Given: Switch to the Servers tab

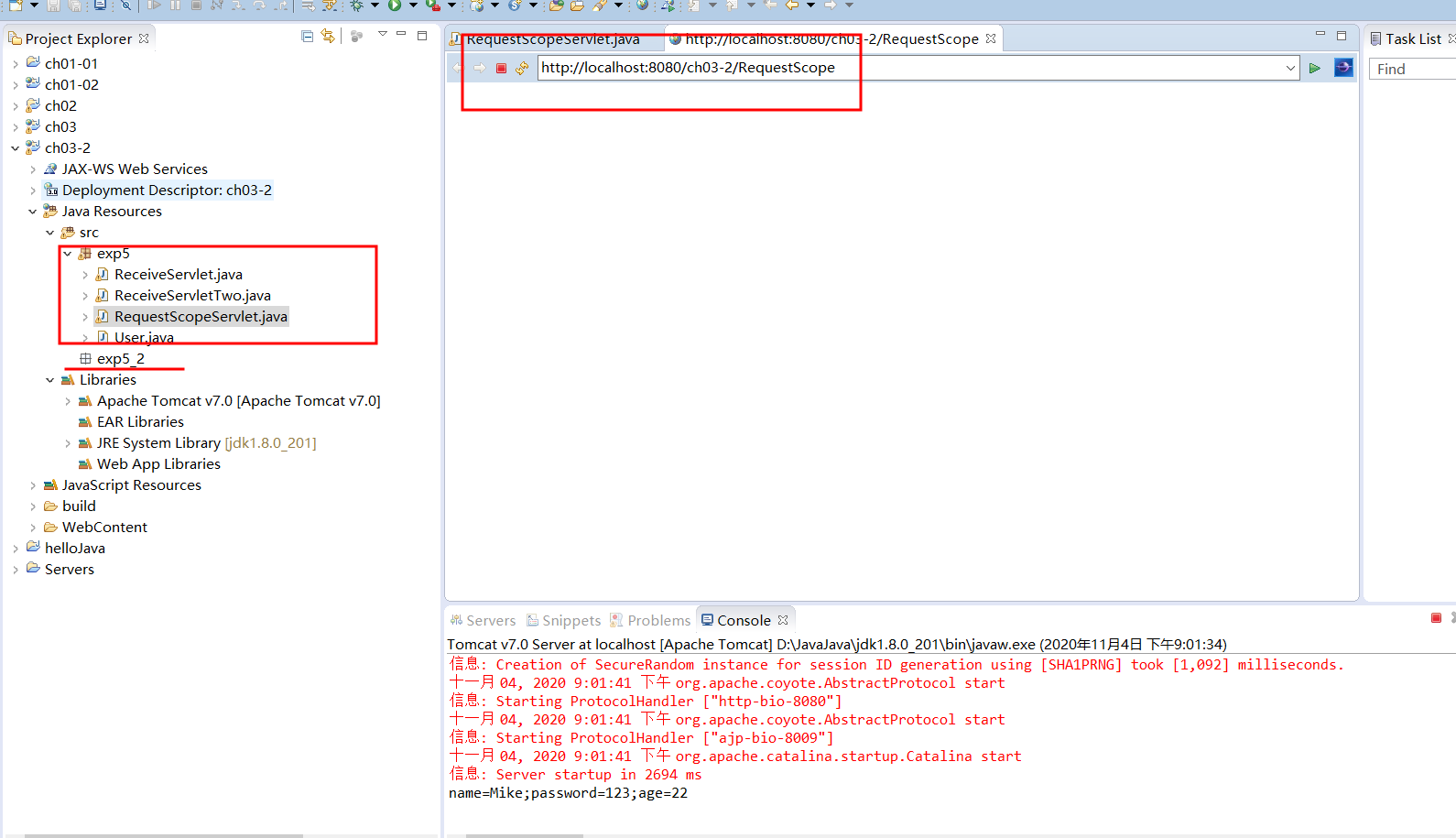Looking at the screenshot, I should [x=484, y=620].
